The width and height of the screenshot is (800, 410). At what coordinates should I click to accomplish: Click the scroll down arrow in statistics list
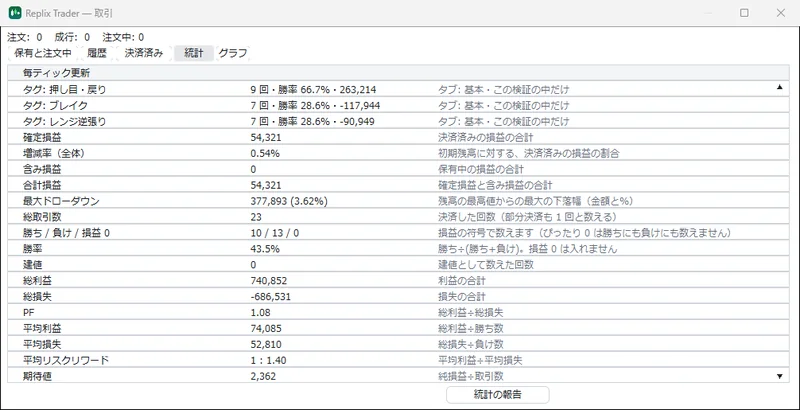pos(779,376)
